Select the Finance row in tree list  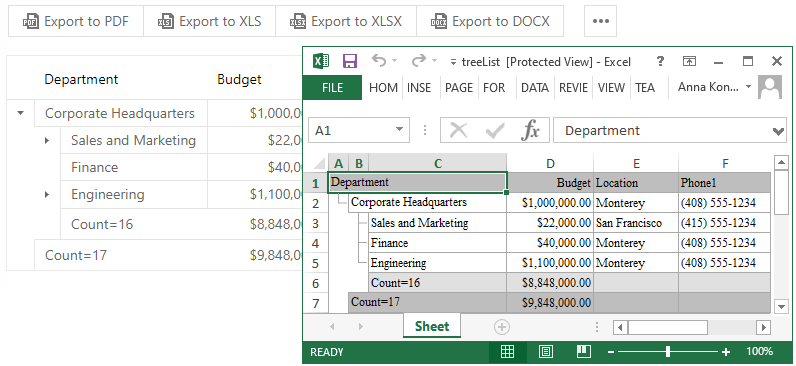pyautogui.click(x=181, y=168)
